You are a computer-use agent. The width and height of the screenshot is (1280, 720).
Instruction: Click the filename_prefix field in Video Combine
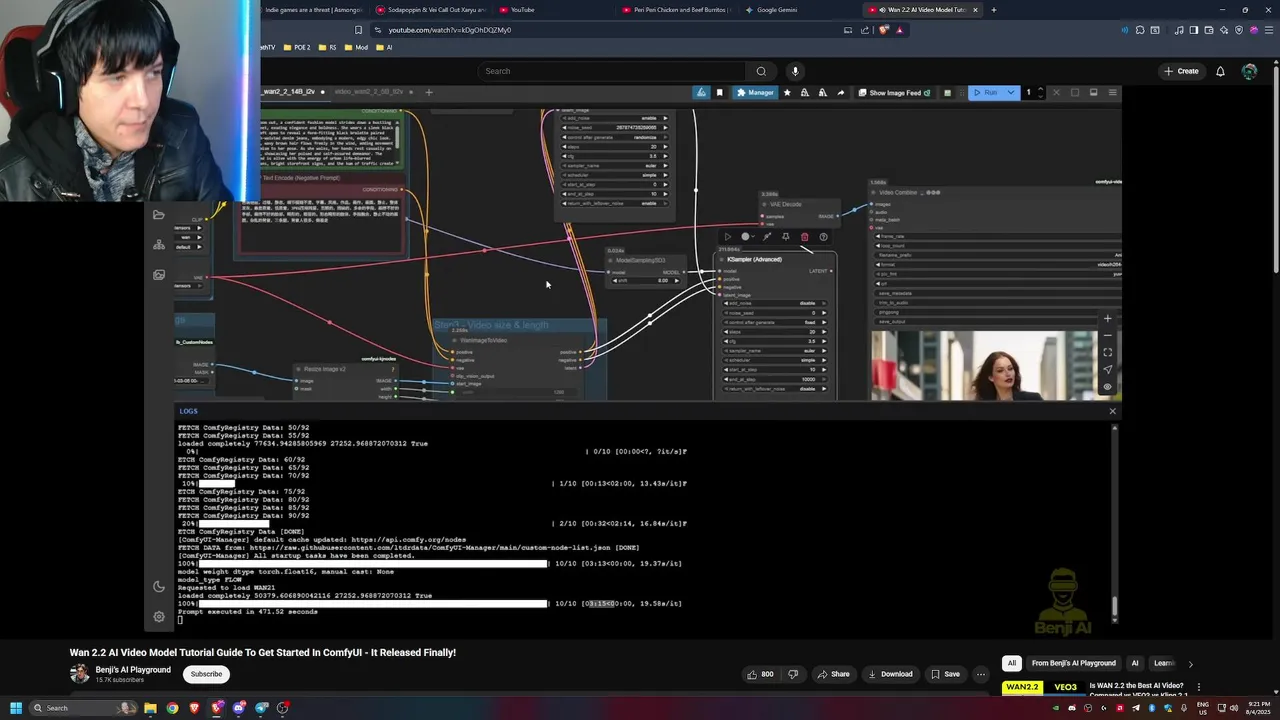tap(1000, 254)
